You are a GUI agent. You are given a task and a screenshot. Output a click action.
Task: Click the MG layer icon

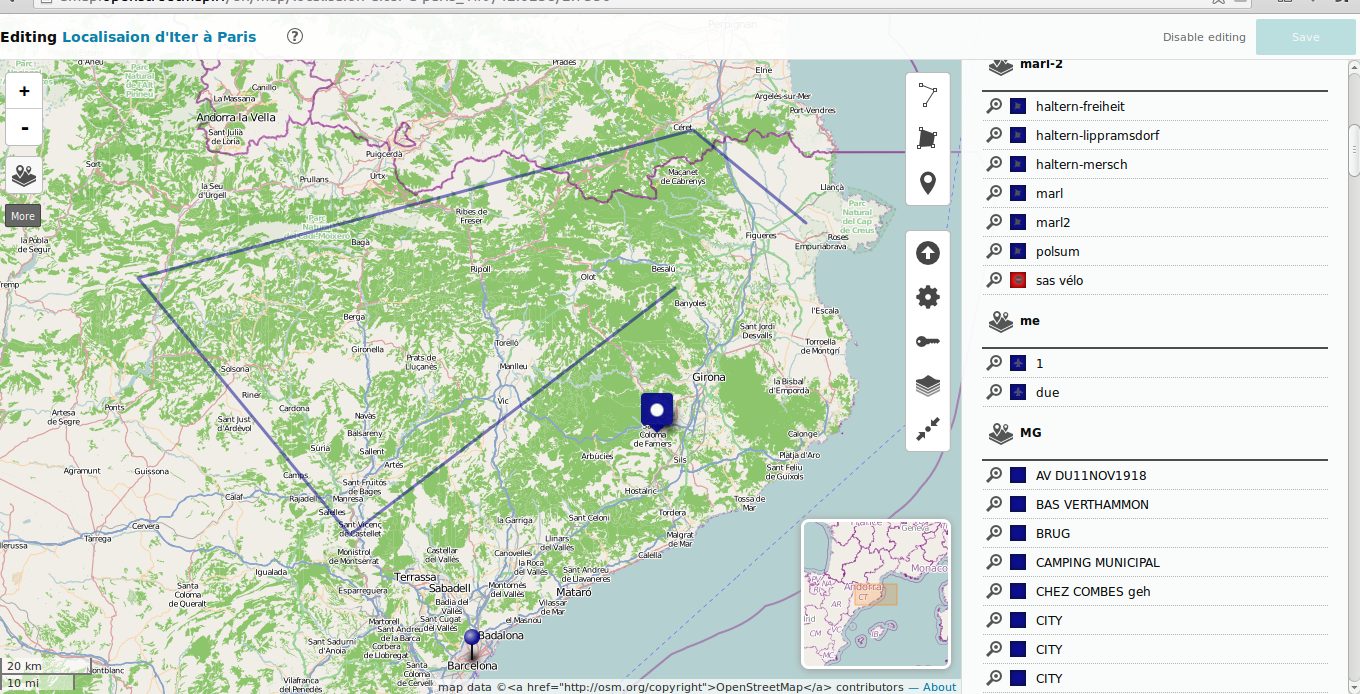click(x=1001, y=433)
